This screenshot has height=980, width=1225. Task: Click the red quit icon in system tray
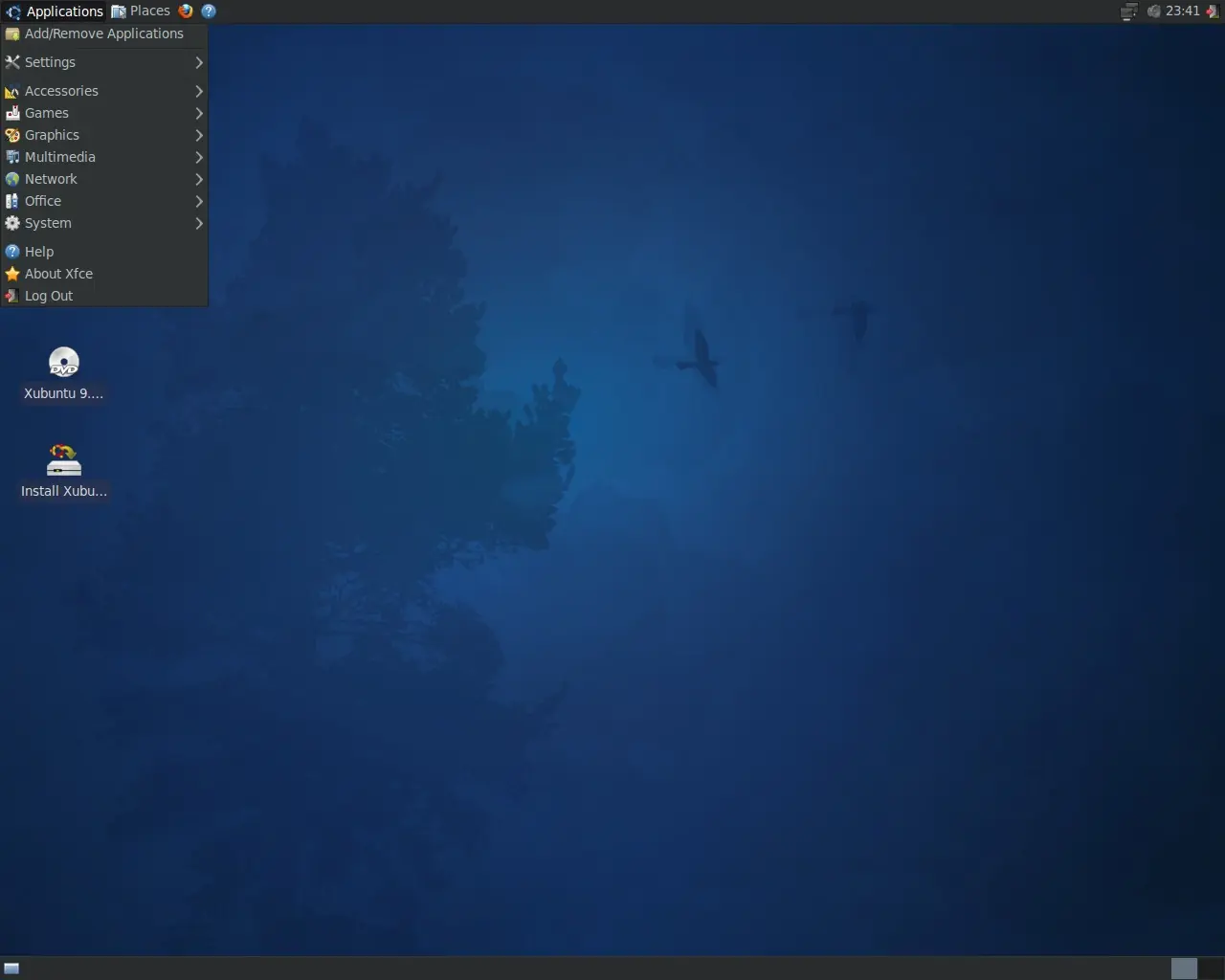click(1214, 11)
